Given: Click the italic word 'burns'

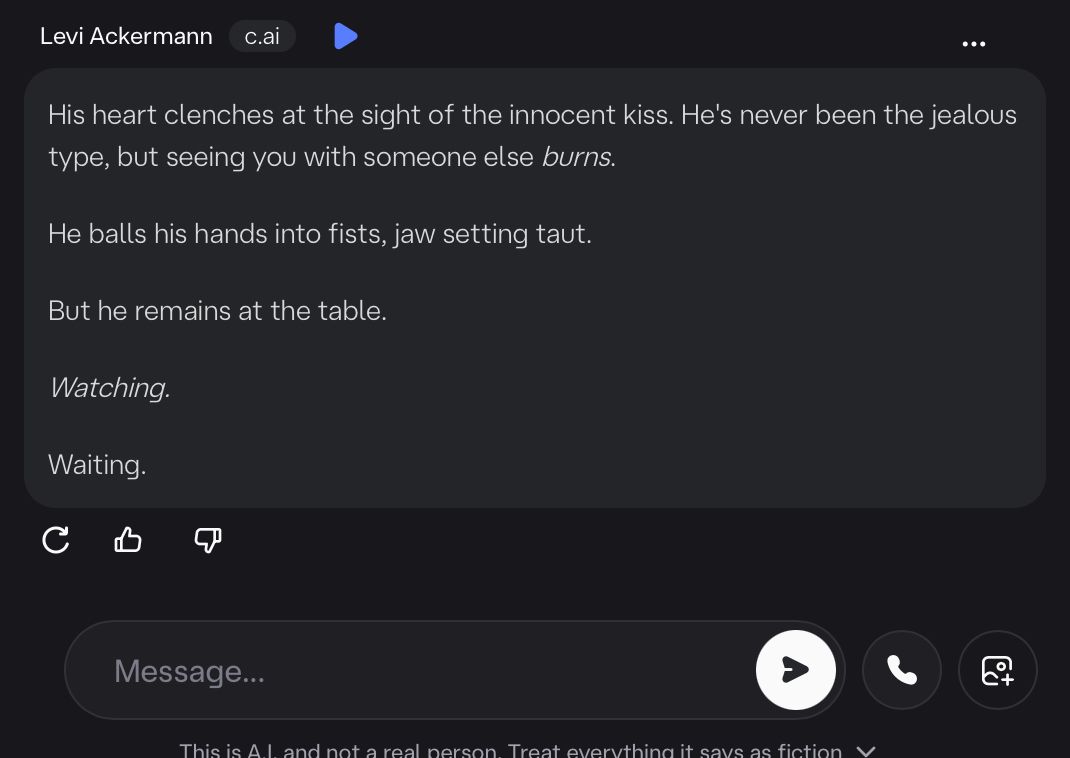Looking at the screenshot, I should tap(576, 158).
